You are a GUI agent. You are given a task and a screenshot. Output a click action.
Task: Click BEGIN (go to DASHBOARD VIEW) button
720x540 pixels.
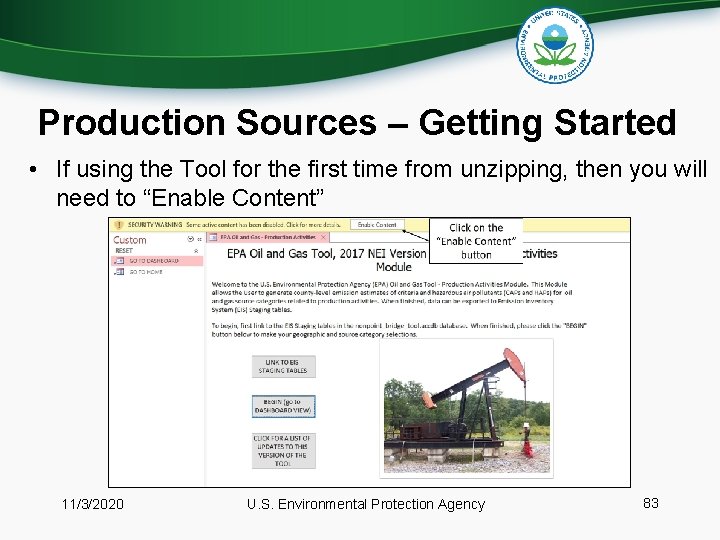pyautogui.click(x=283, y=406)
